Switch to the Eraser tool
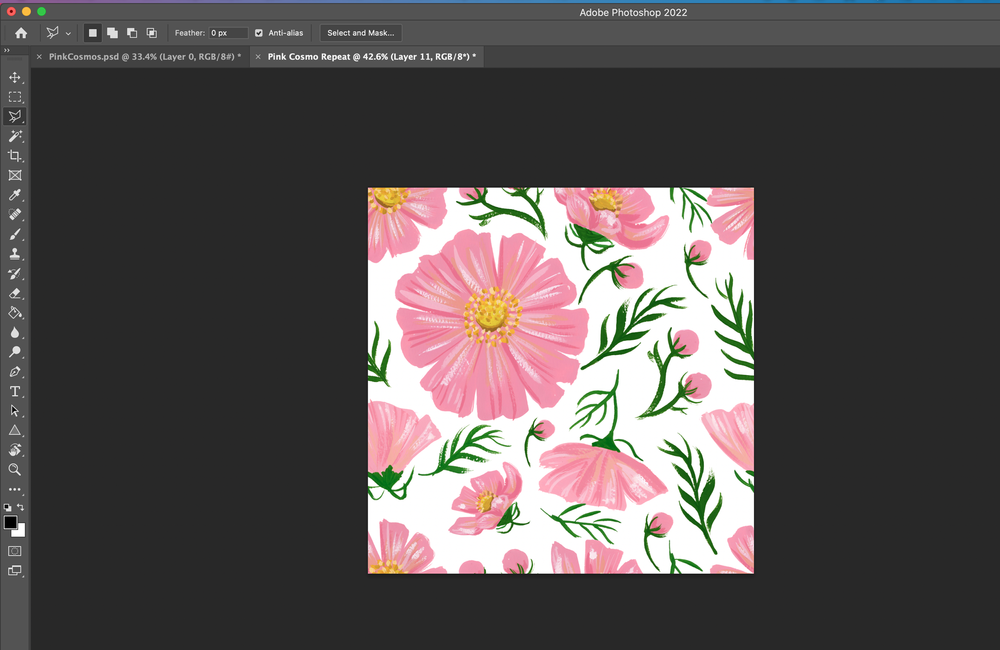This screenshot has height=650, width=1000. click(15, 292)
